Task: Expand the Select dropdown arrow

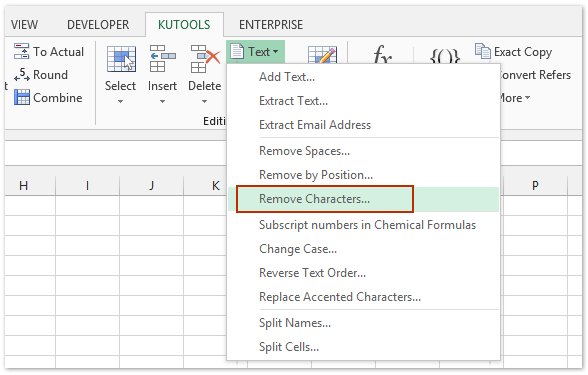Action: click(120, 101)
